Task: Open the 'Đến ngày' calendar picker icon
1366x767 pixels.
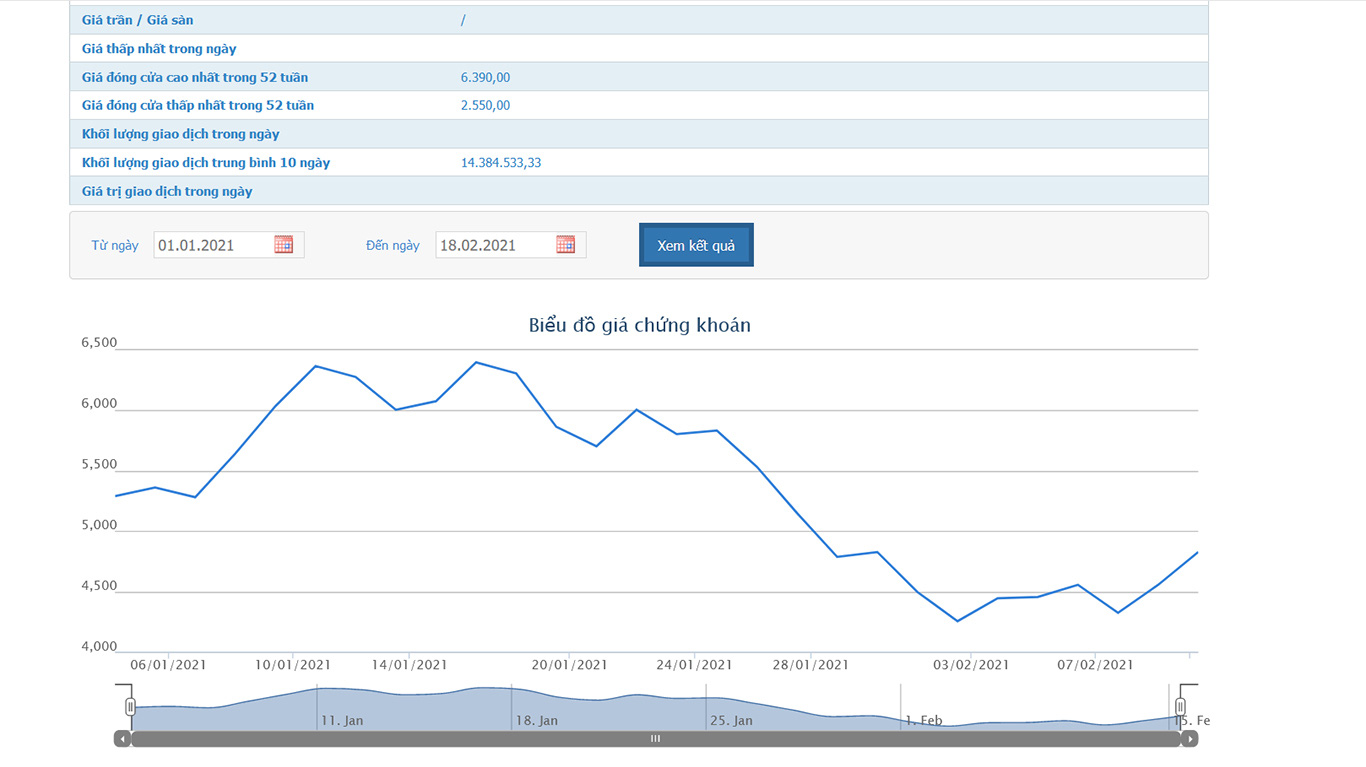Action: (x=566, y=245)
